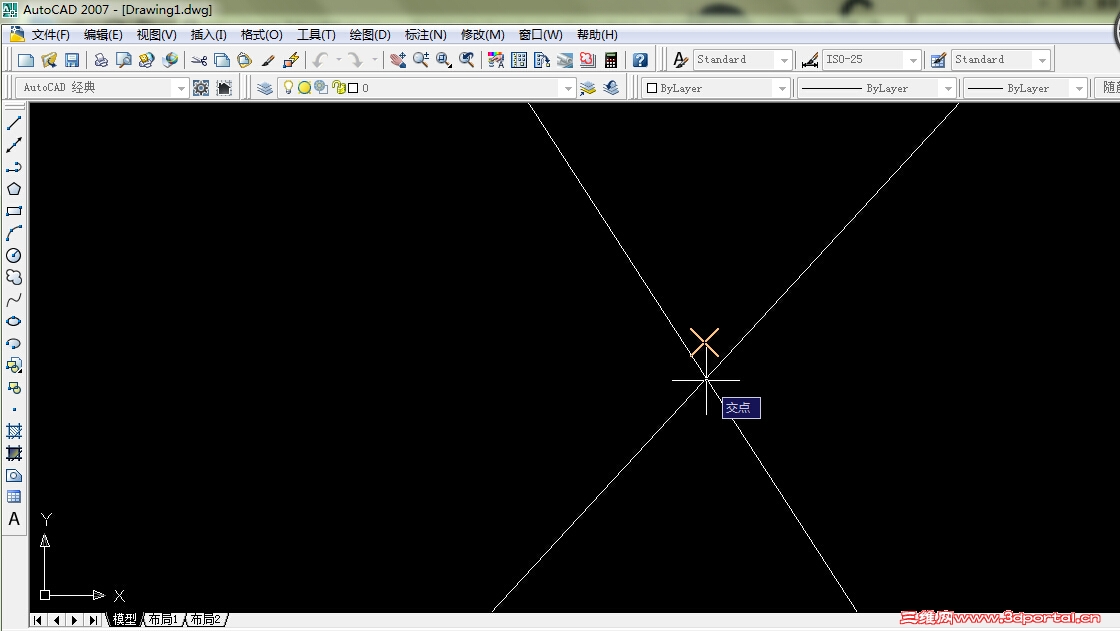This screenshot has width=1120, height=631.
Task: Open the Tool Palettes window icon
Action: pyautogui.click(x=541, y=60)
